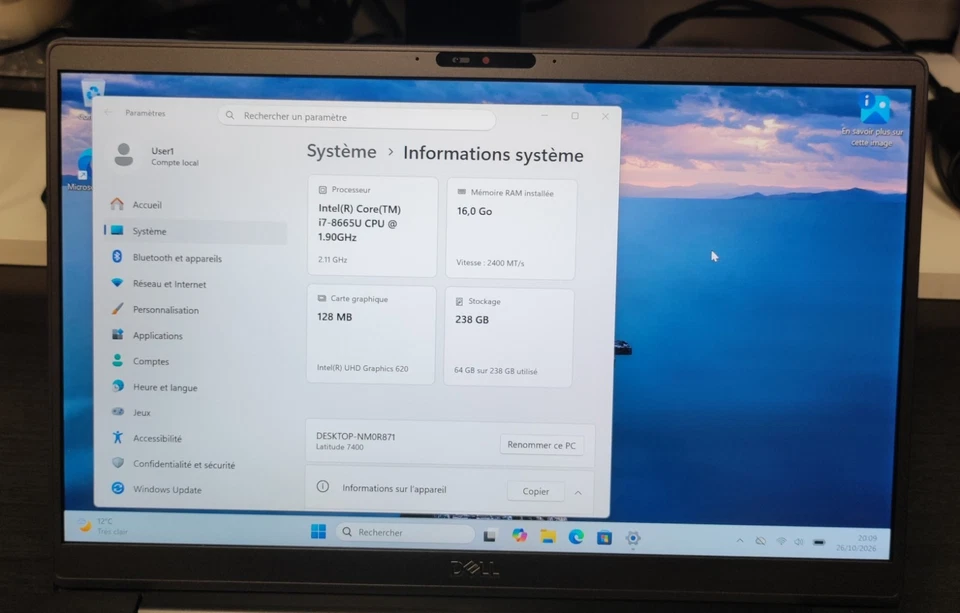Collapse the Informations sur l'appareil section
This screenshot has width=960, height=613.
point(578,492)
